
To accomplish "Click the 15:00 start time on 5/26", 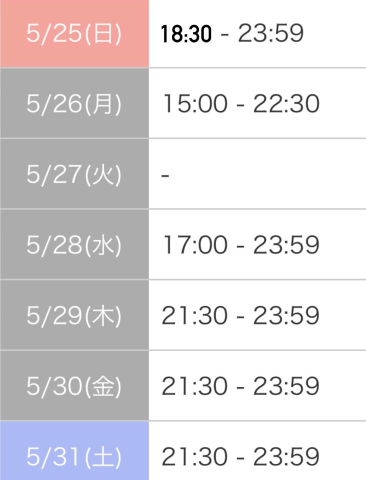I will pos(195,104).
